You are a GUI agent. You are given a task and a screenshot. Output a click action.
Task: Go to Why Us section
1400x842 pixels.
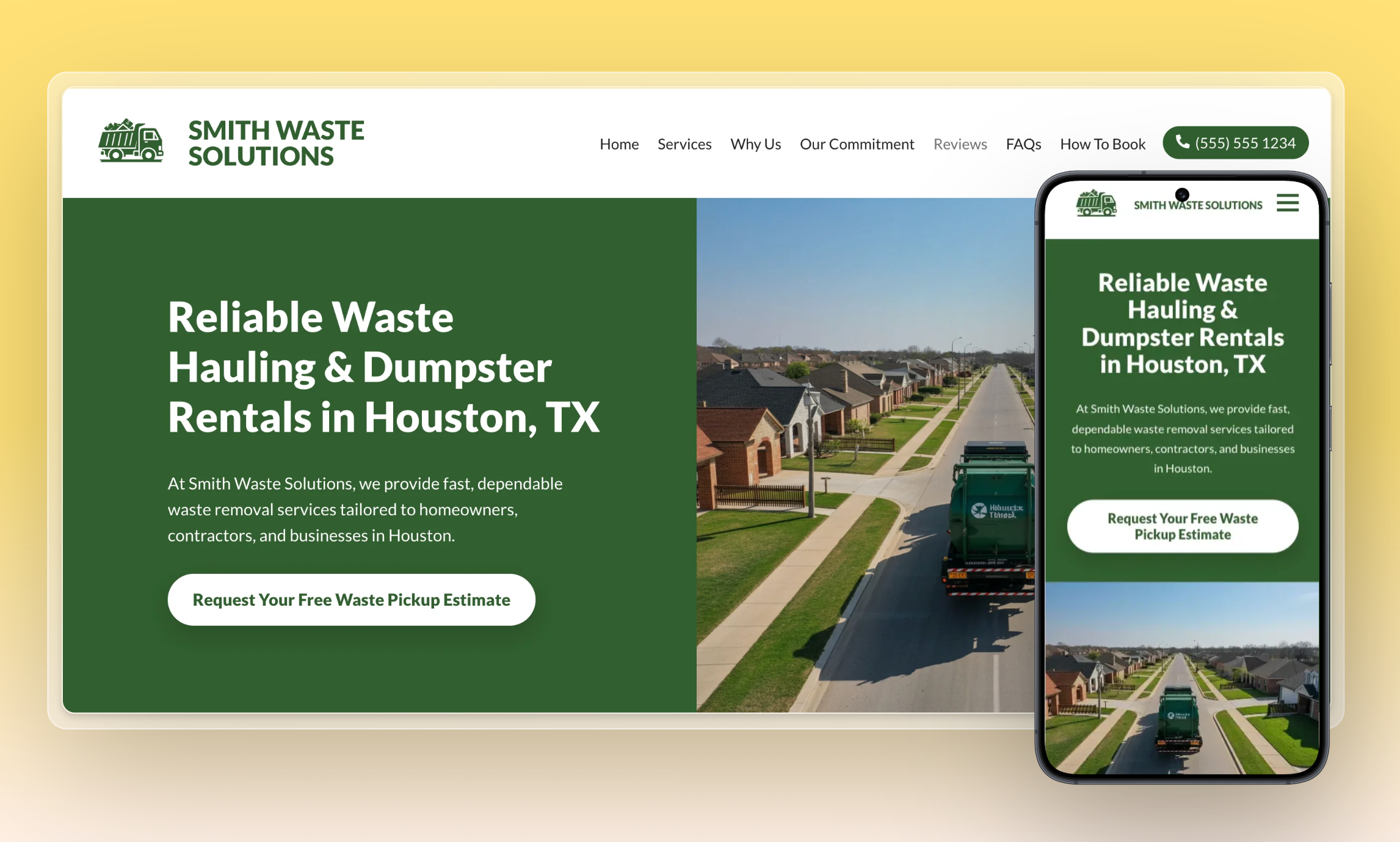pyautogui.click(x=755, y=144)
